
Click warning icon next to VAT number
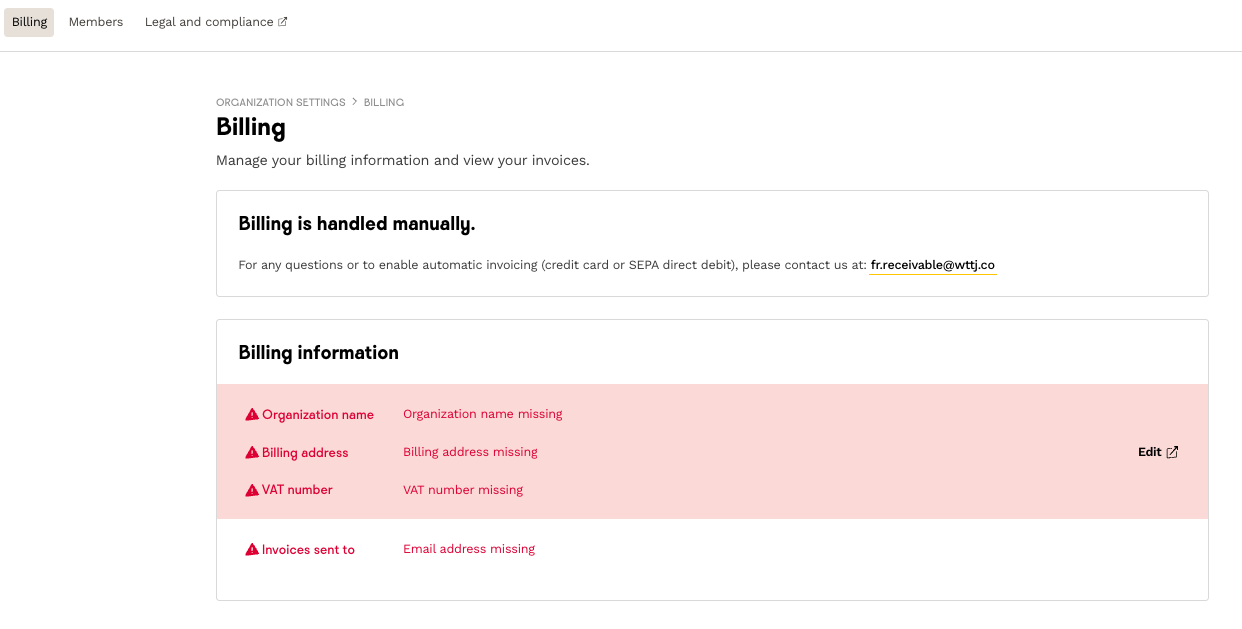pos(252,490)
